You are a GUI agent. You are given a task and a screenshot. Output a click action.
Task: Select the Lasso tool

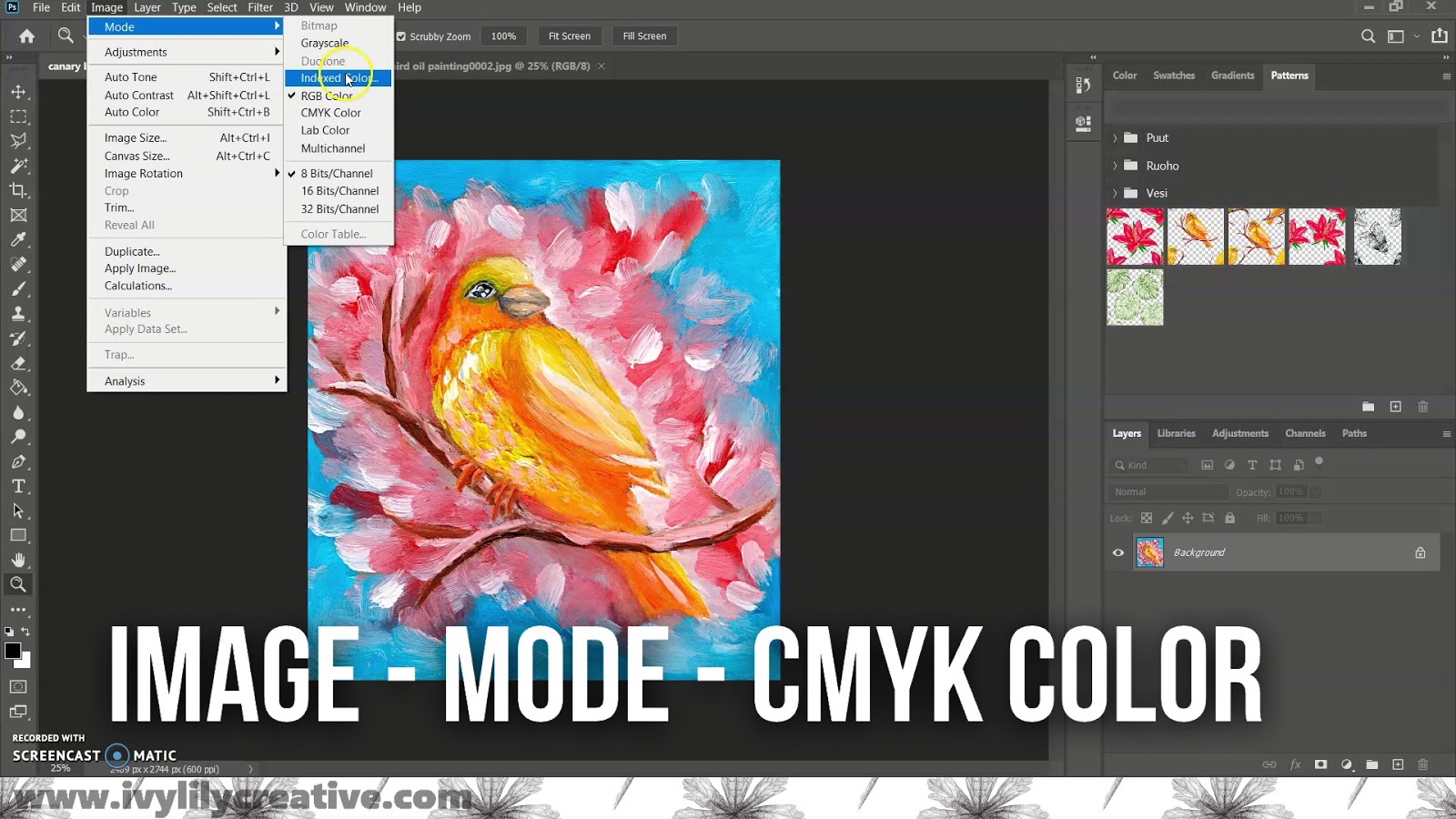(x=18, y=141)
